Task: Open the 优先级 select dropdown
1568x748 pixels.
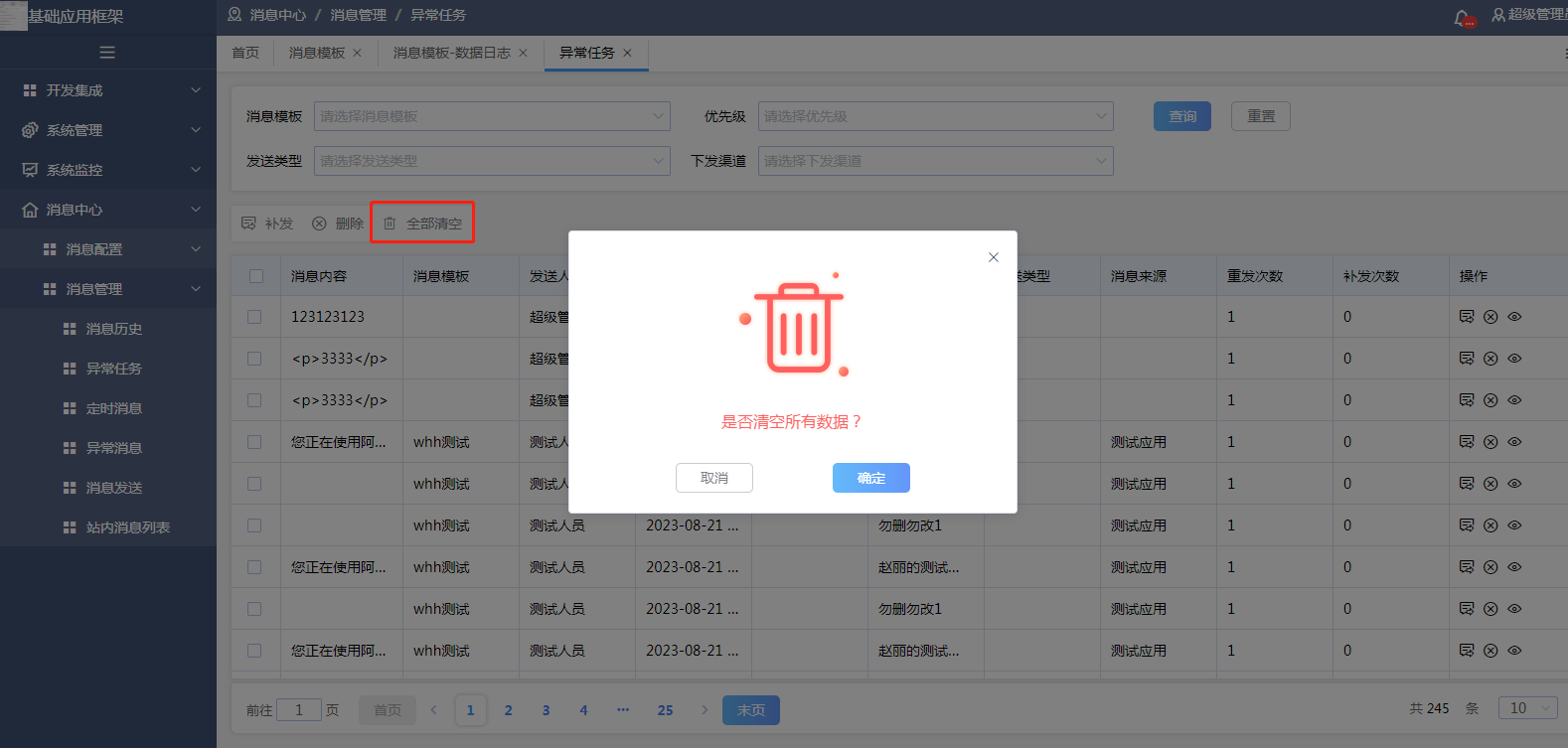Action: point(936,116)
